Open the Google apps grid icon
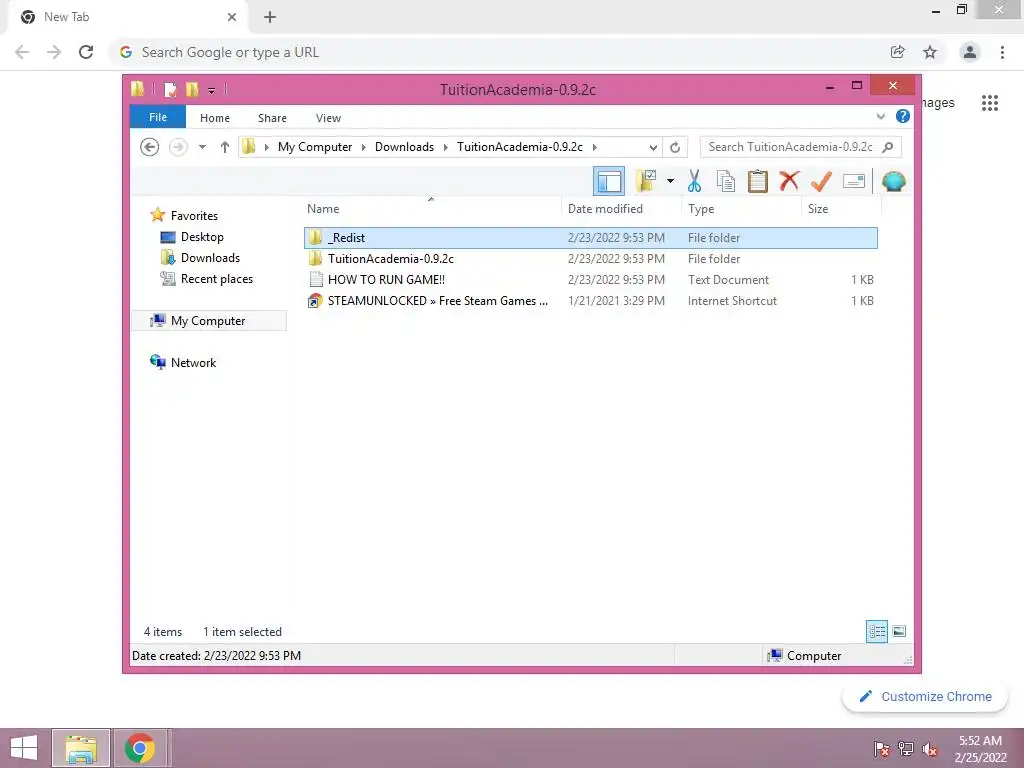Screen dimensions: 1024x768 tap(990, 103)
